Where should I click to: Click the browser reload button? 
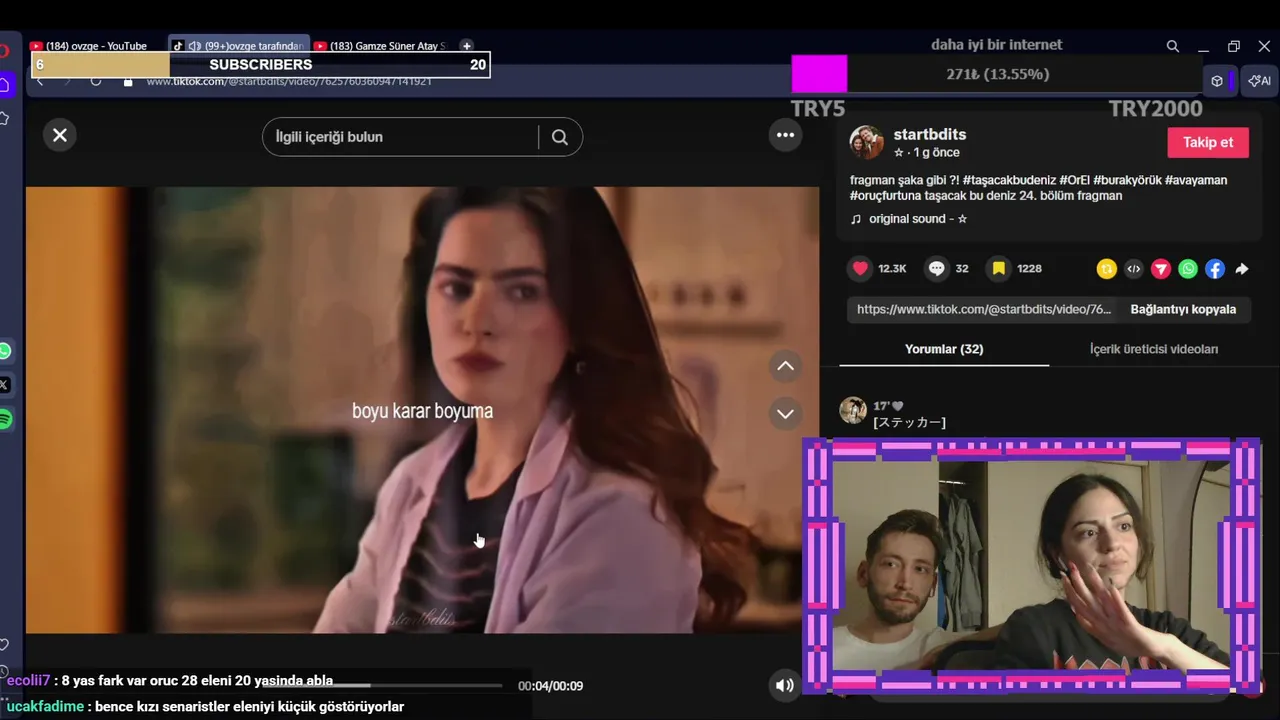point(96,81)
